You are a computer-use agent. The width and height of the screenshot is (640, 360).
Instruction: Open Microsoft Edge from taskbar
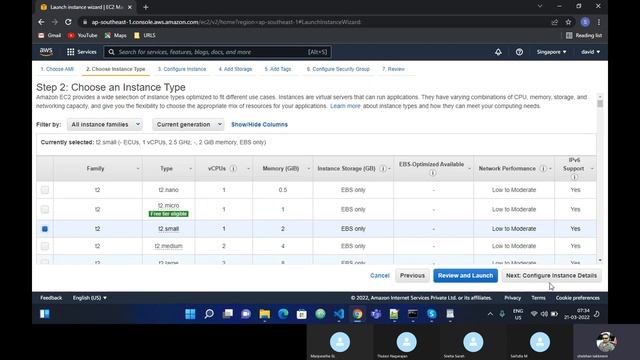[x=283, y=314]
